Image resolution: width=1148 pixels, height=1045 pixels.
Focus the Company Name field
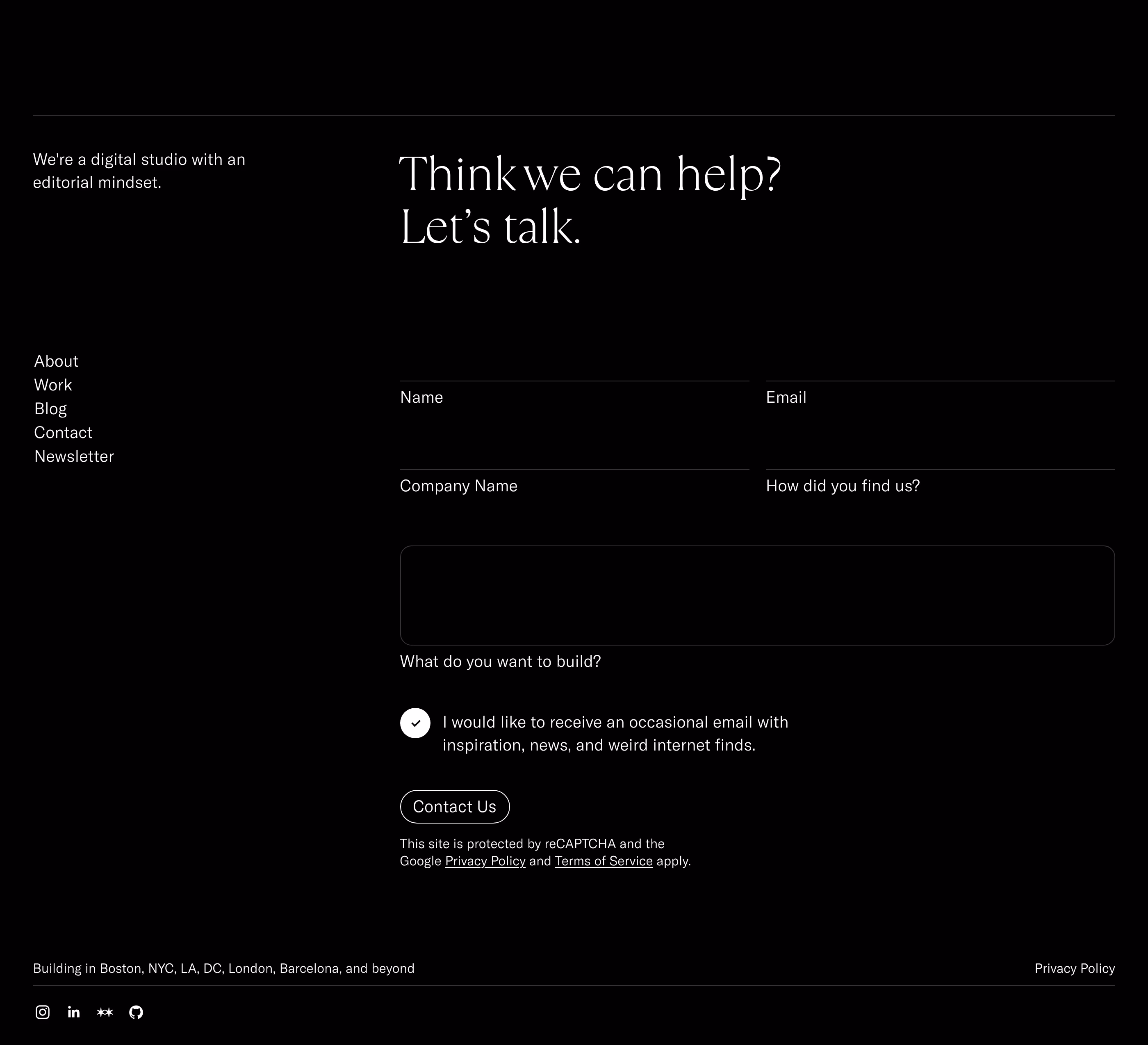pos(574,453)
